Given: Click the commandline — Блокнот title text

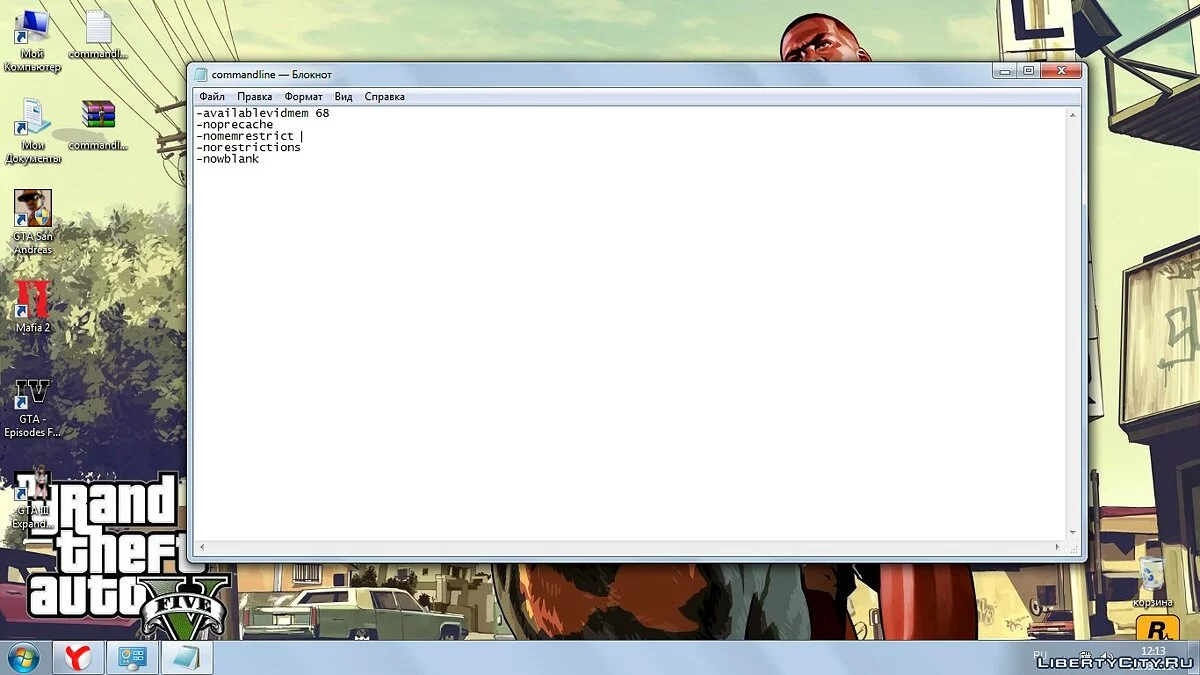Looking at the screenshot, I should pyautogui.click(x=272, y=75).
